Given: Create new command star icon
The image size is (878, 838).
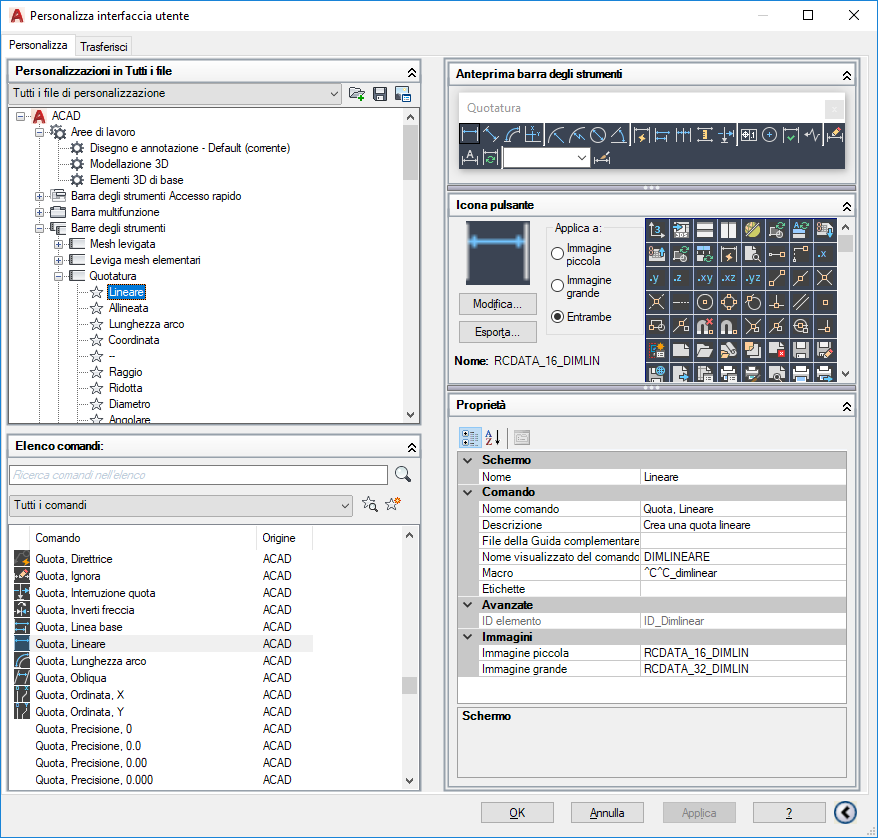Looking at the screenshot, I should [393, 504].
